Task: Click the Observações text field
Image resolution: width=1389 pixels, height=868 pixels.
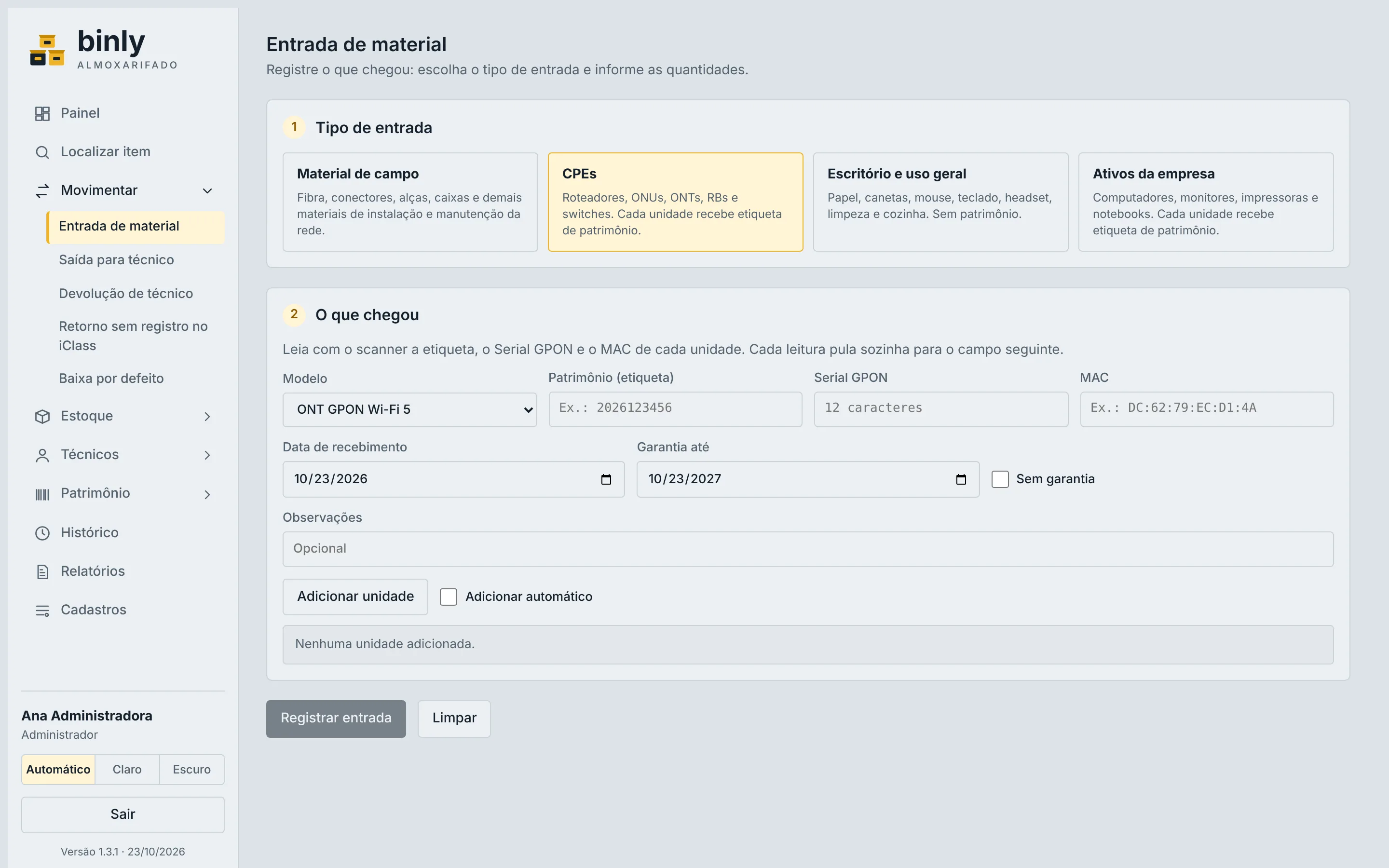Action: click(807, 549)
